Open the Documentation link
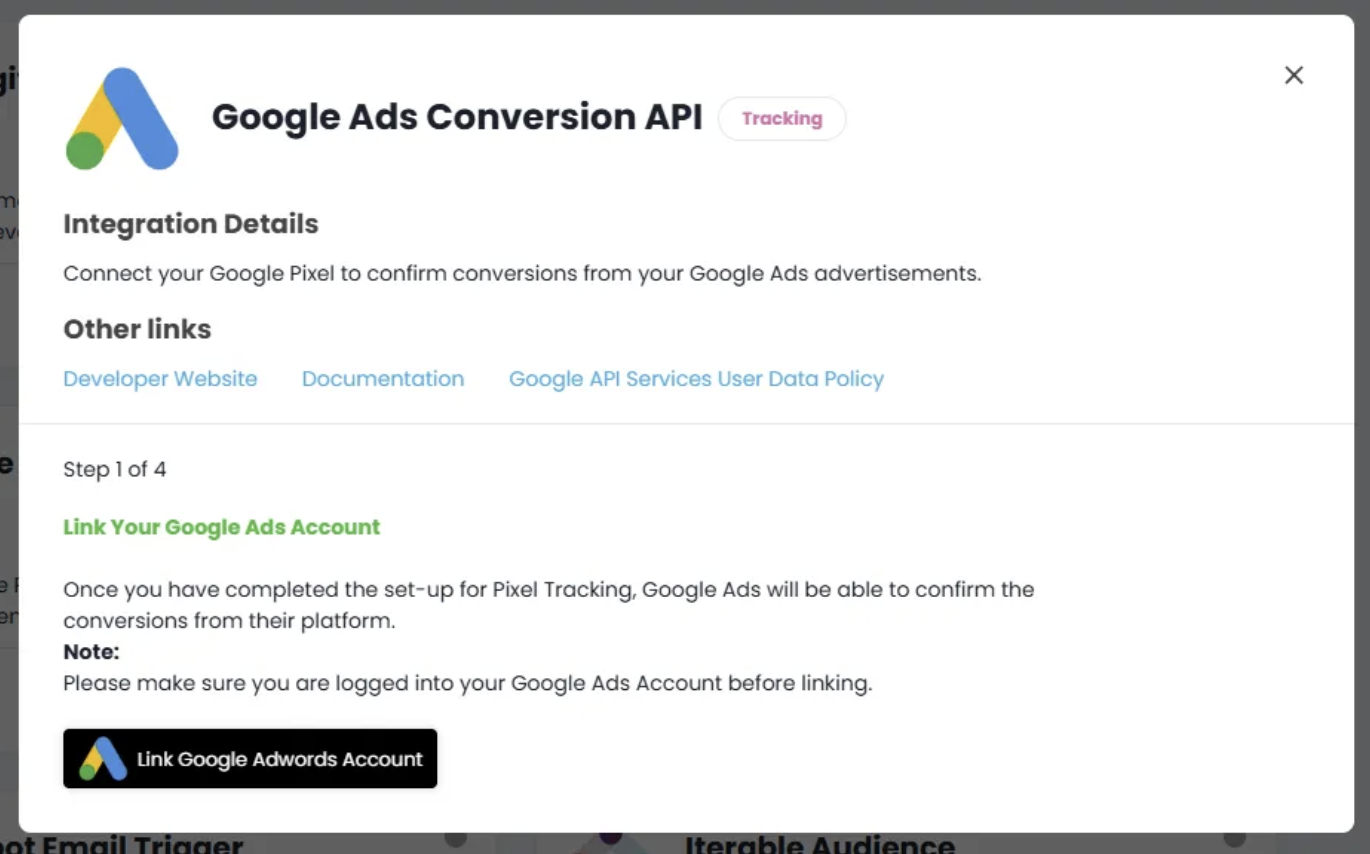Viewport: 1370px width, 854px height. [383, 379]
